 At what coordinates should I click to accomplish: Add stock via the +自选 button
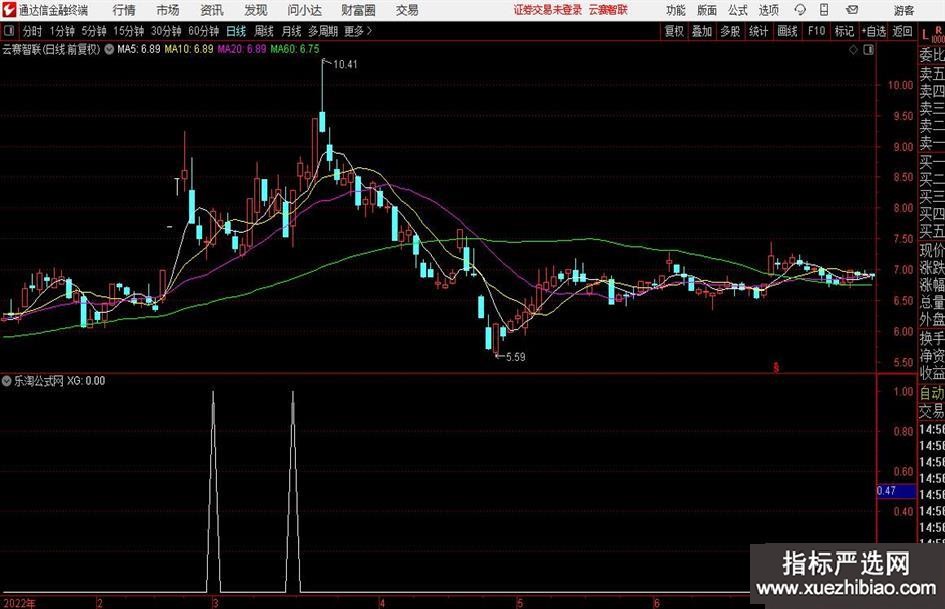click(x=873, y=31)
